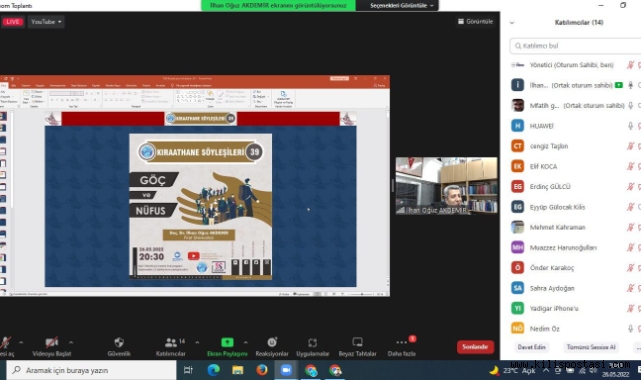This screenshot has width=641, height=380.
Task: Toggle muted mic for Elif KOCA
Action: [630, 166]
